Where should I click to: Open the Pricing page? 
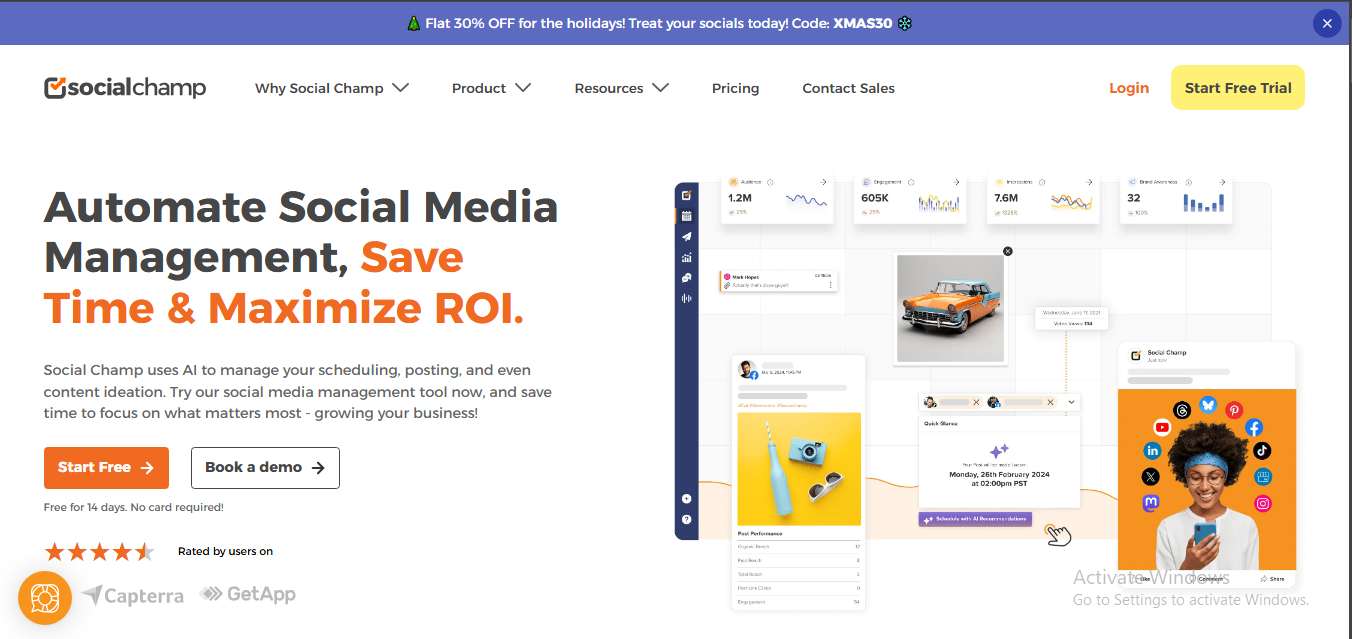point(735,88)
